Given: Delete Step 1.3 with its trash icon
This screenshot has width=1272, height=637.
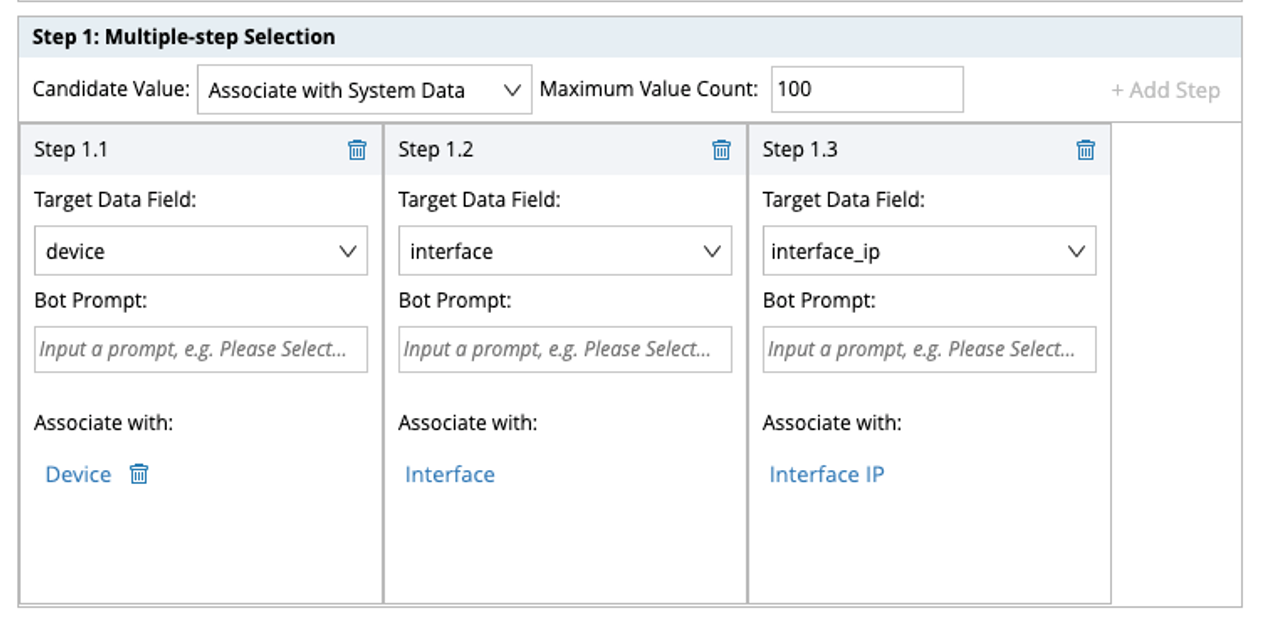Looking at the screenshot, I should (x=1085, y=150).
